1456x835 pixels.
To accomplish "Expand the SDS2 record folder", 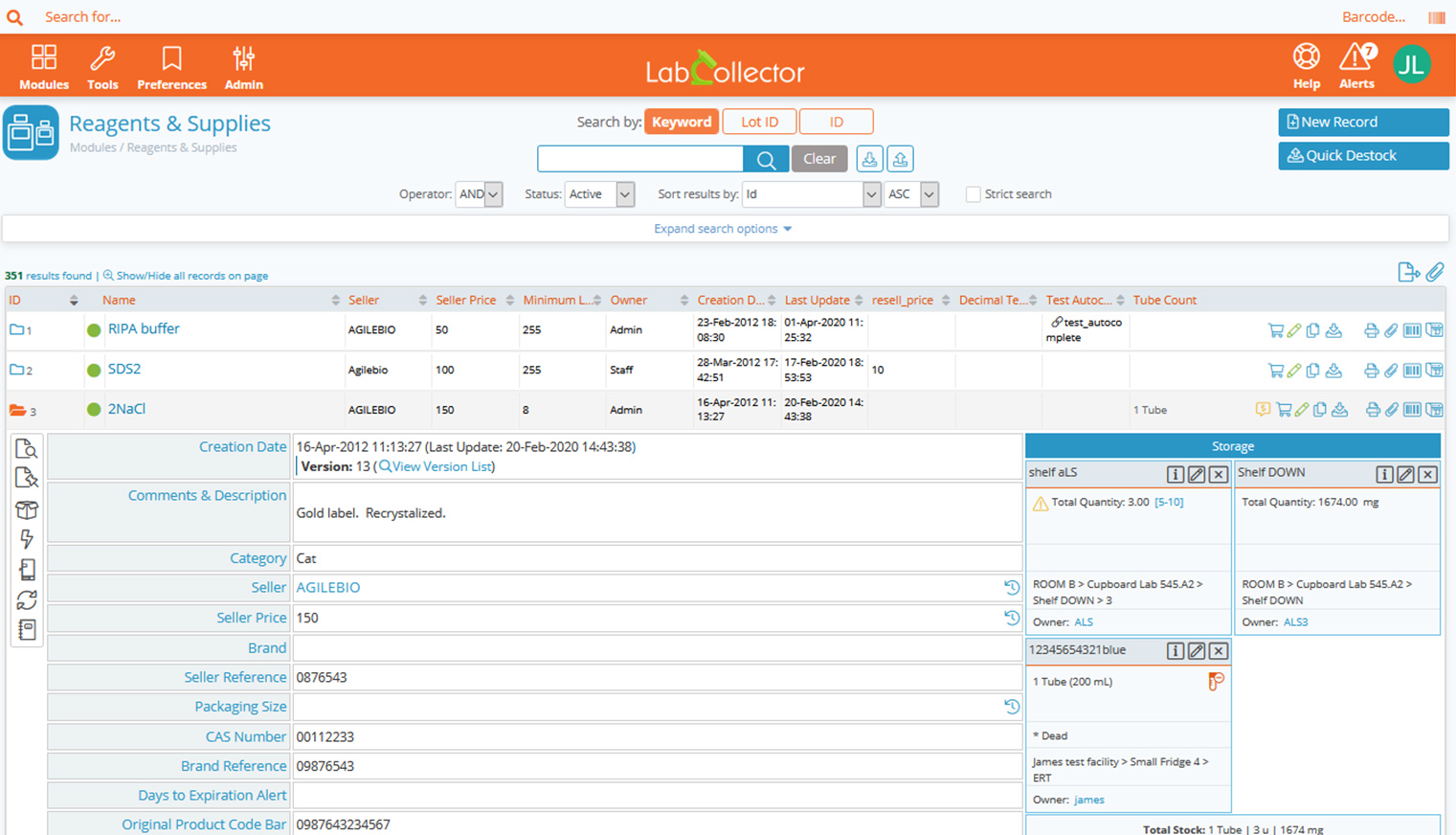I will [x=16, y=370].
